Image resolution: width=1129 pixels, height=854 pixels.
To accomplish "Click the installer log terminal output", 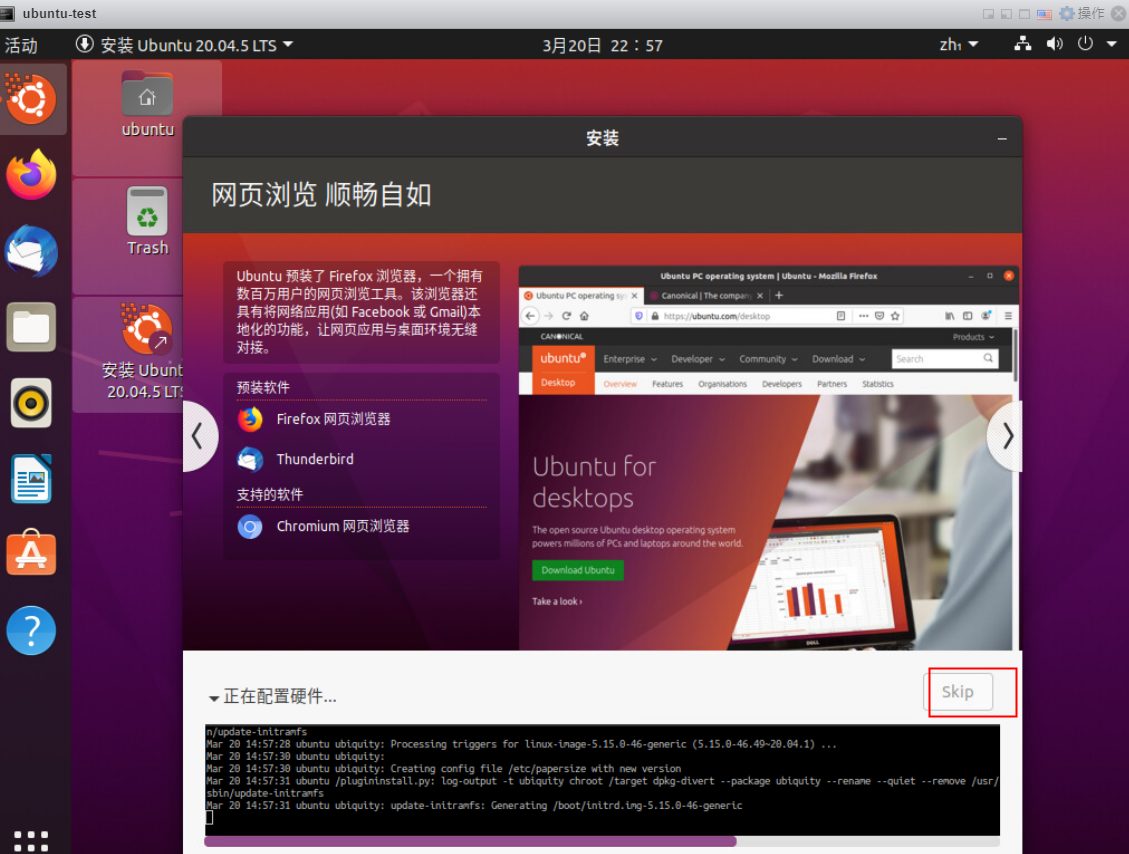I will [602, 780].
